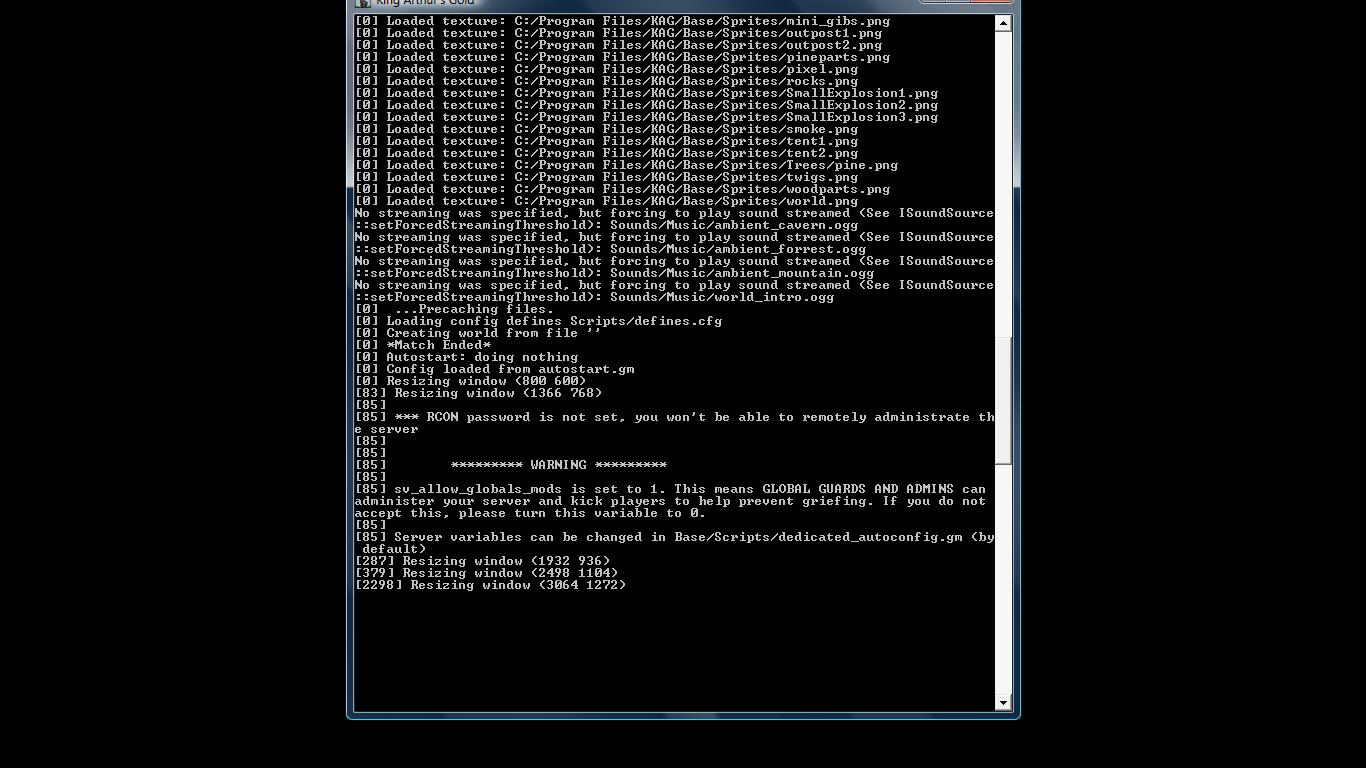Click the 'SmallExplosion3.png' texture line

coord(646,117)
